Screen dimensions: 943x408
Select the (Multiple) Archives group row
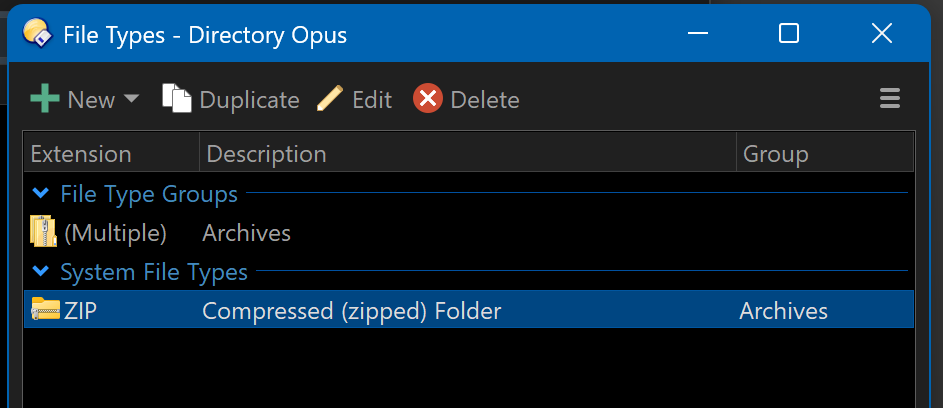click(468, 233)
